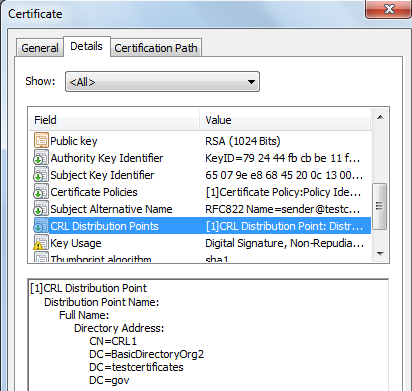Click the [1]Certificate Policy:Policy Ide value
Screen dimensions: 412x391
click(283, 192)
